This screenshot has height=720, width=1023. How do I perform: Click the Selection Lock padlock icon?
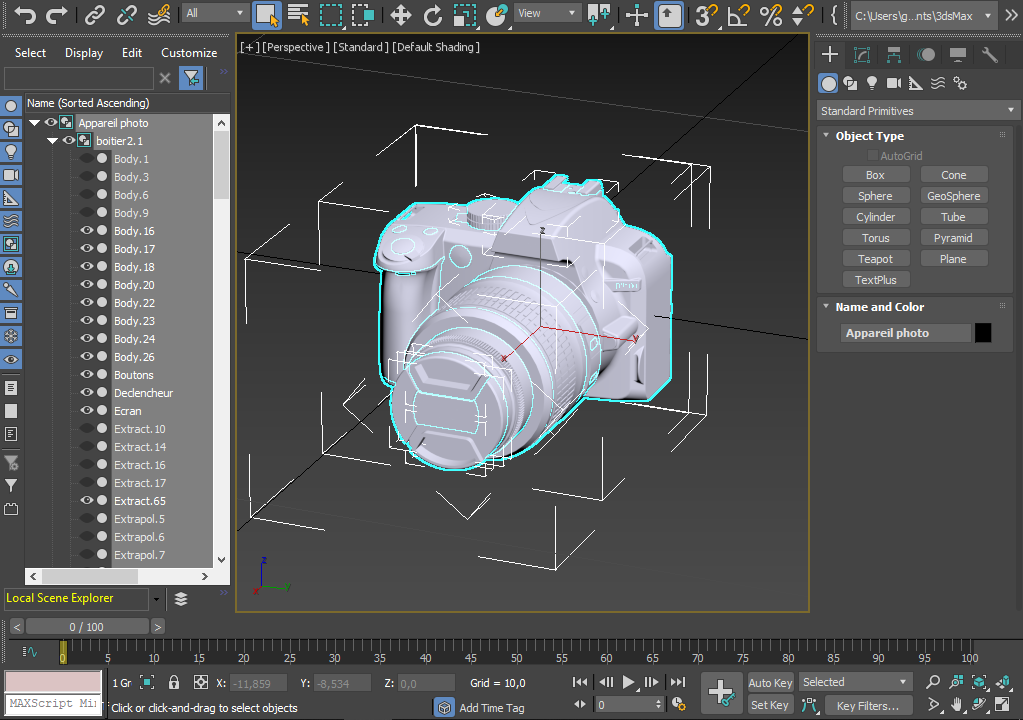[x=174, y=682]
